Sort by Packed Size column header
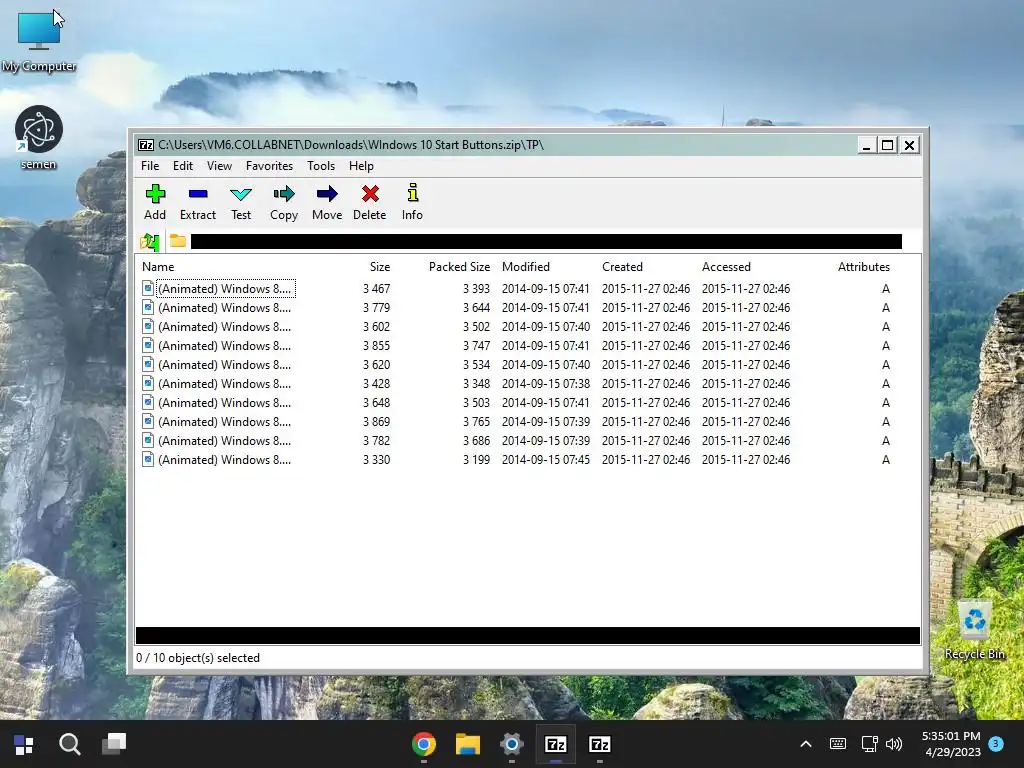 point(459,266)
